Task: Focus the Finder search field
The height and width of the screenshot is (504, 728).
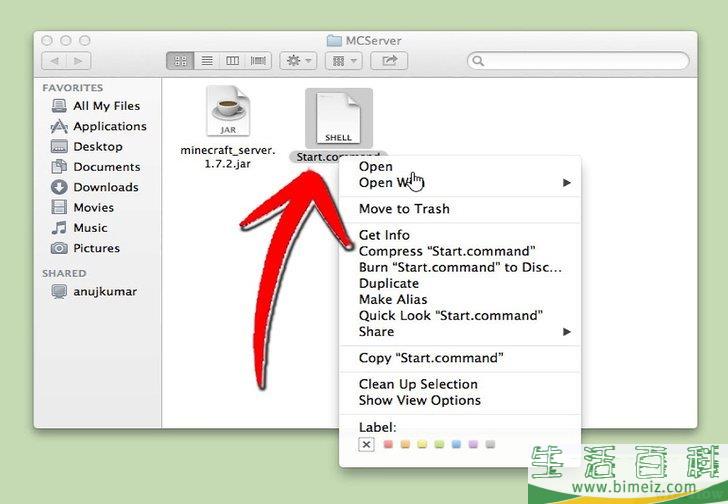Action: (578, 61)
